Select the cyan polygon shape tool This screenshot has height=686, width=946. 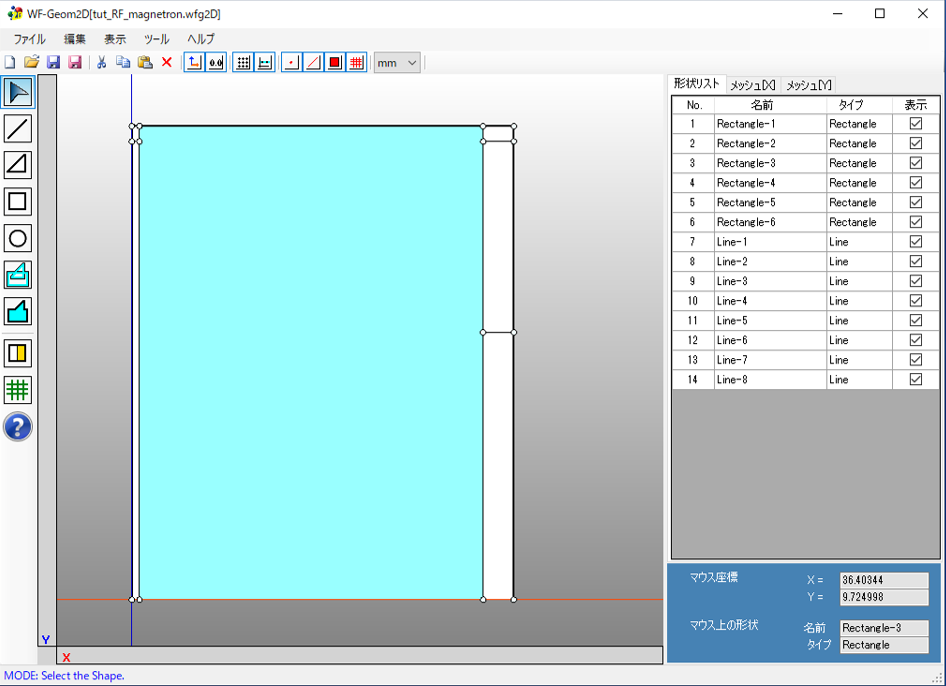coord(18,311)
